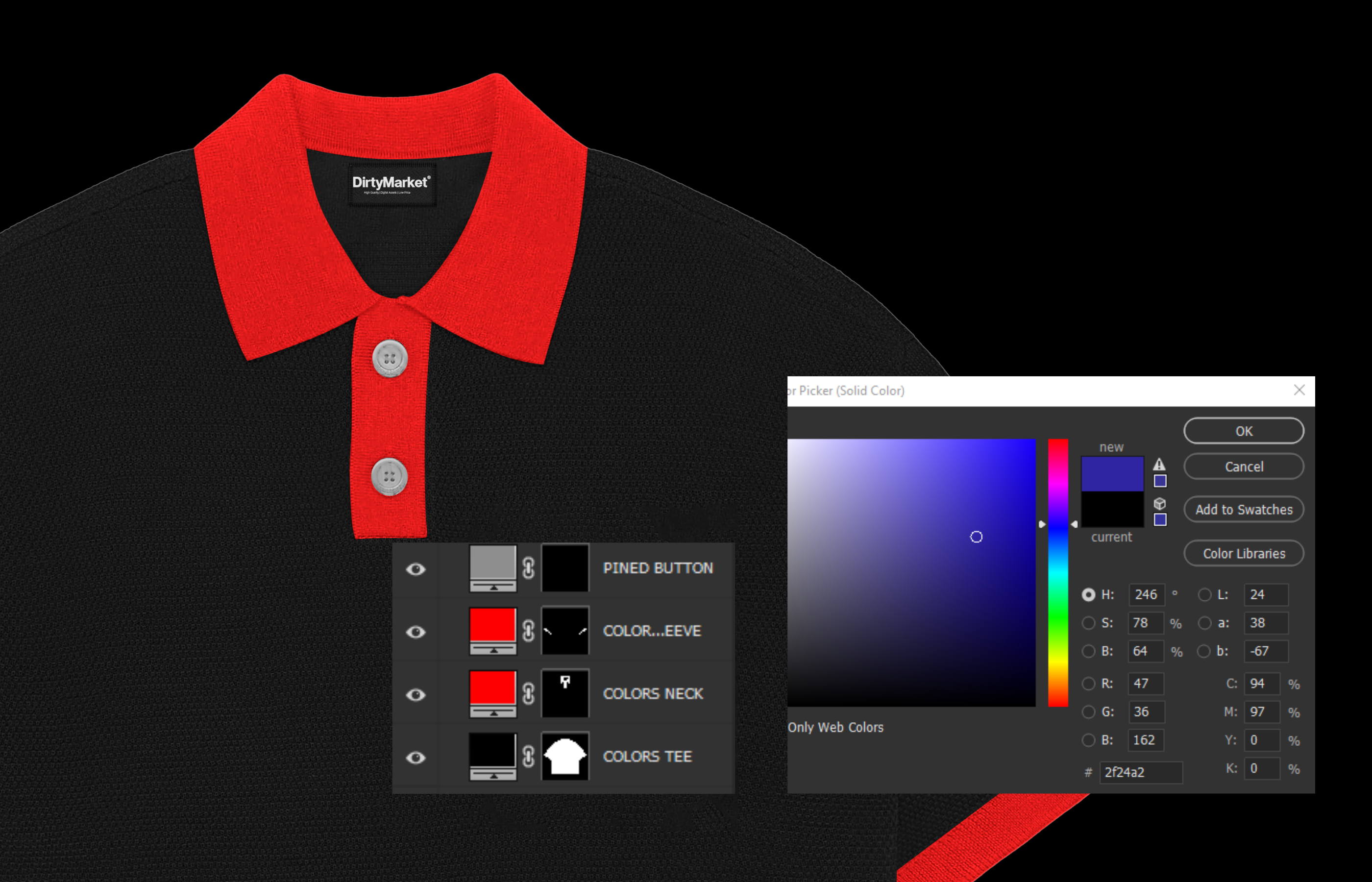The height and width of the screenshot is (882, 1372).
Task: Click the web-safe color cube icon
Action: tap(1159, 503)
